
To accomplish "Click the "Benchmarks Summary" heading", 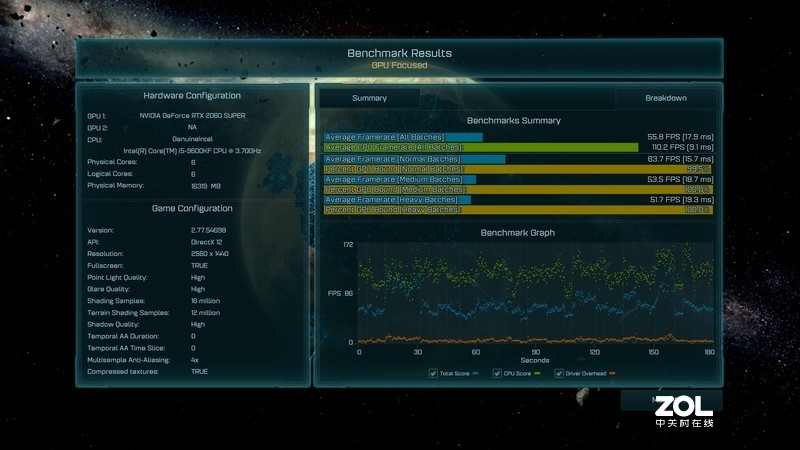I will (x=514, y=120).
